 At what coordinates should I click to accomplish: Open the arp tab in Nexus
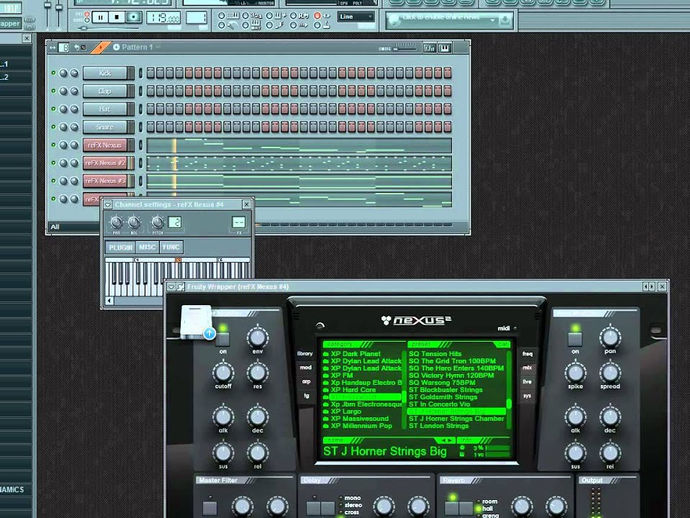[306, 382]
